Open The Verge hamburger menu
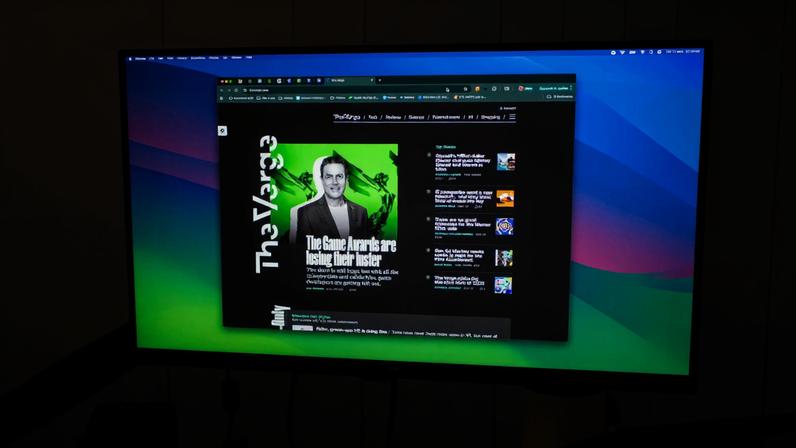This screenshot has height=448, width=796. point(512,117)
